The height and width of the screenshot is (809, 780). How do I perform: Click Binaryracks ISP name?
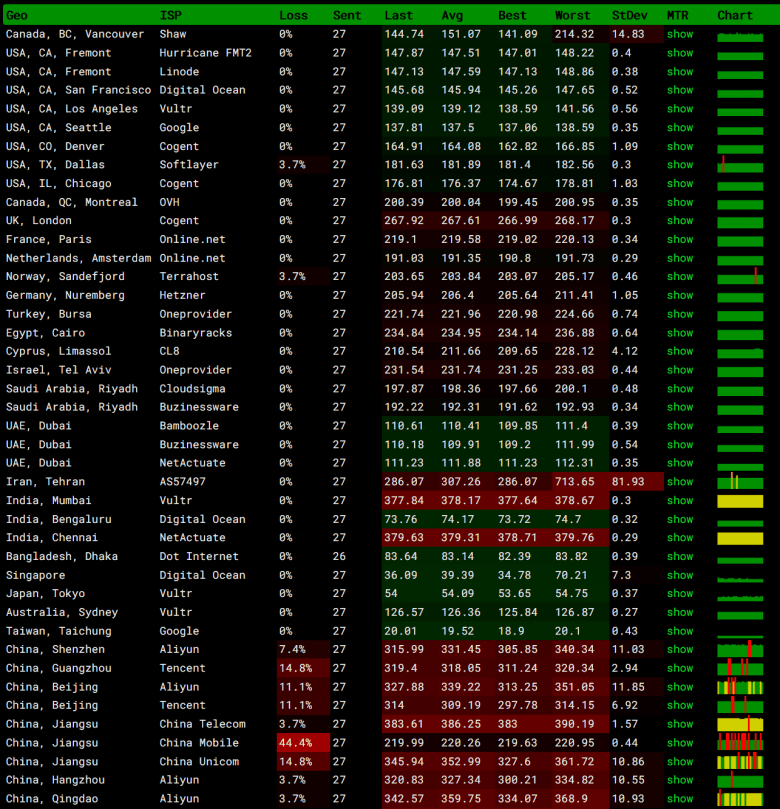point(196,333)
